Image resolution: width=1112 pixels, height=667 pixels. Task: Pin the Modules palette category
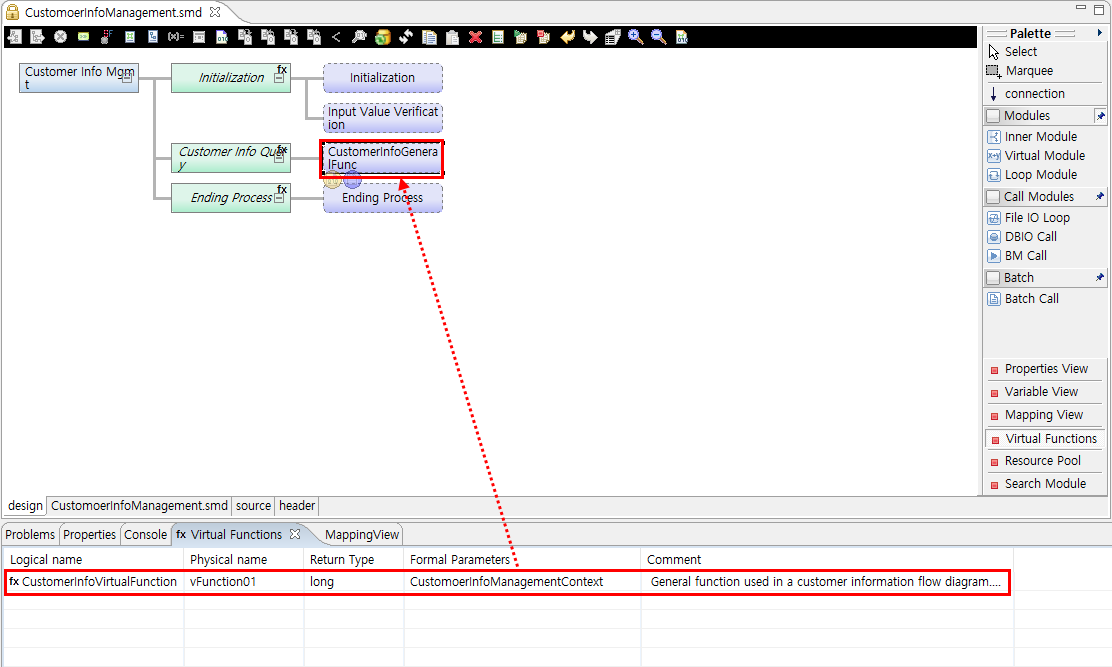[x=1100, y=115]
